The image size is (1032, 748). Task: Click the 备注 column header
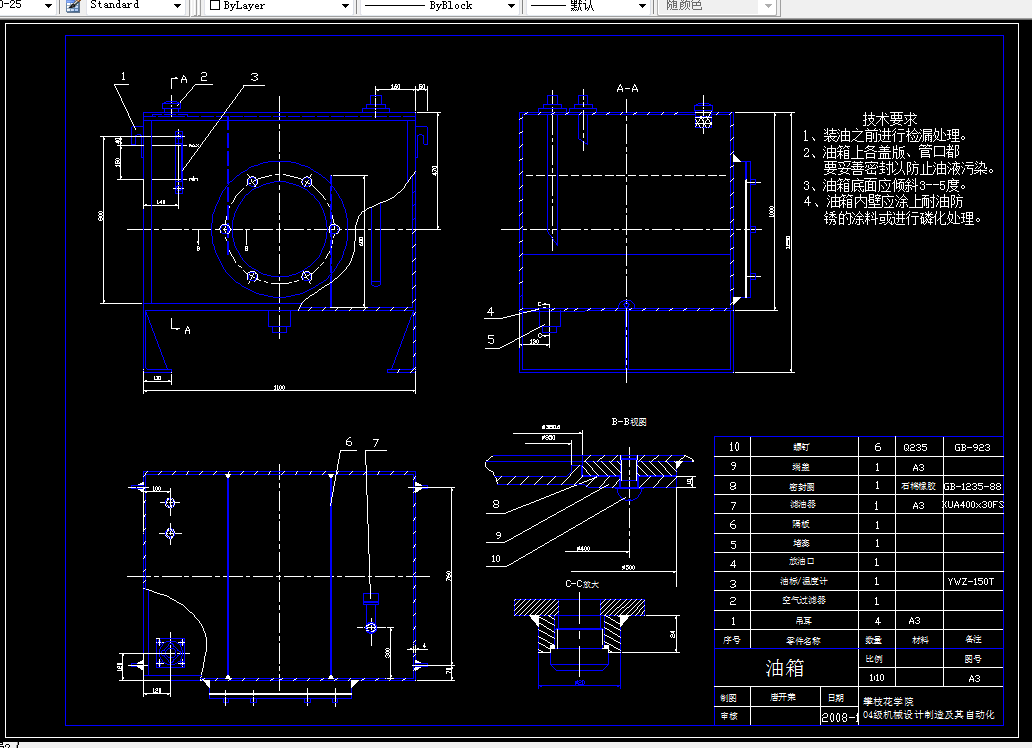click(973, 639)
